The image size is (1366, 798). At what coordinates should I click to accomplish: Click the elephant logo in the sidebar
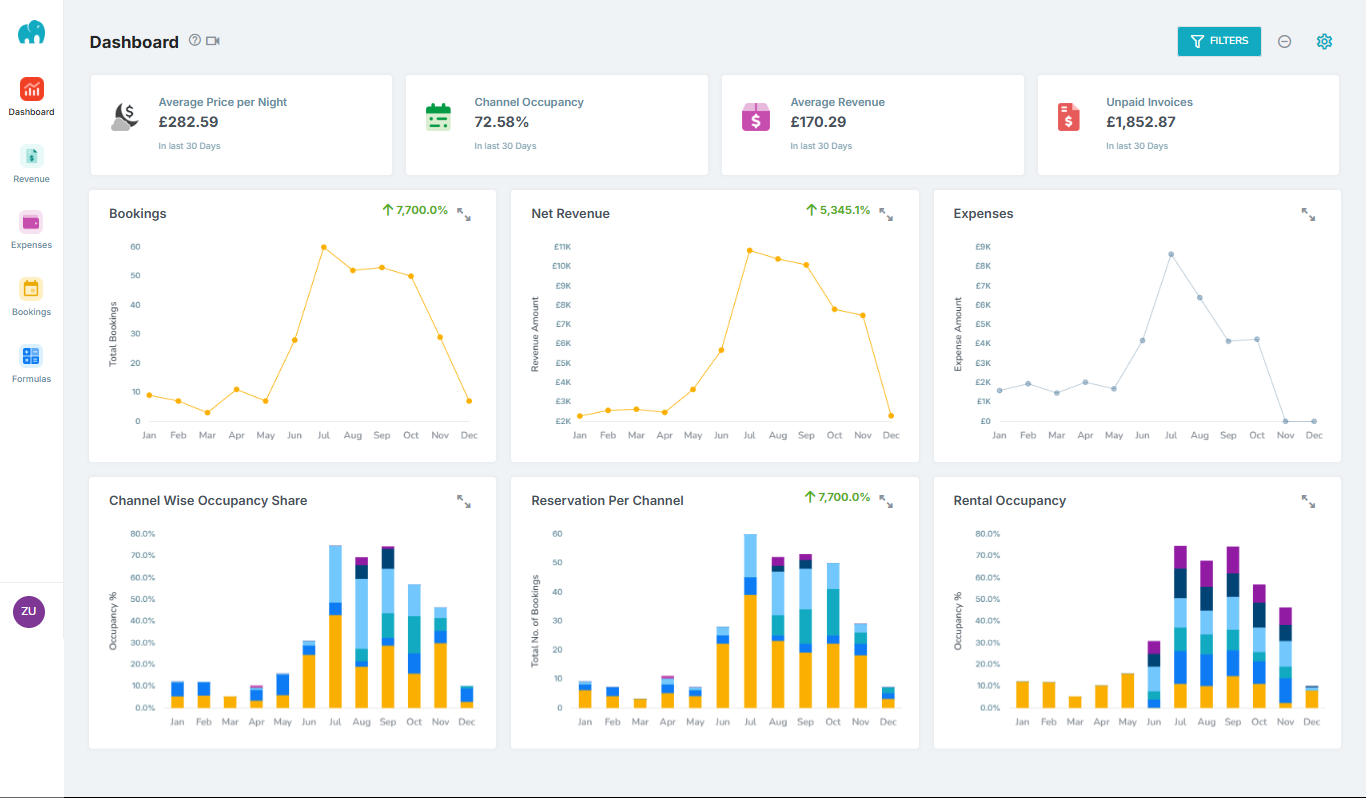[x=31, y=31]
